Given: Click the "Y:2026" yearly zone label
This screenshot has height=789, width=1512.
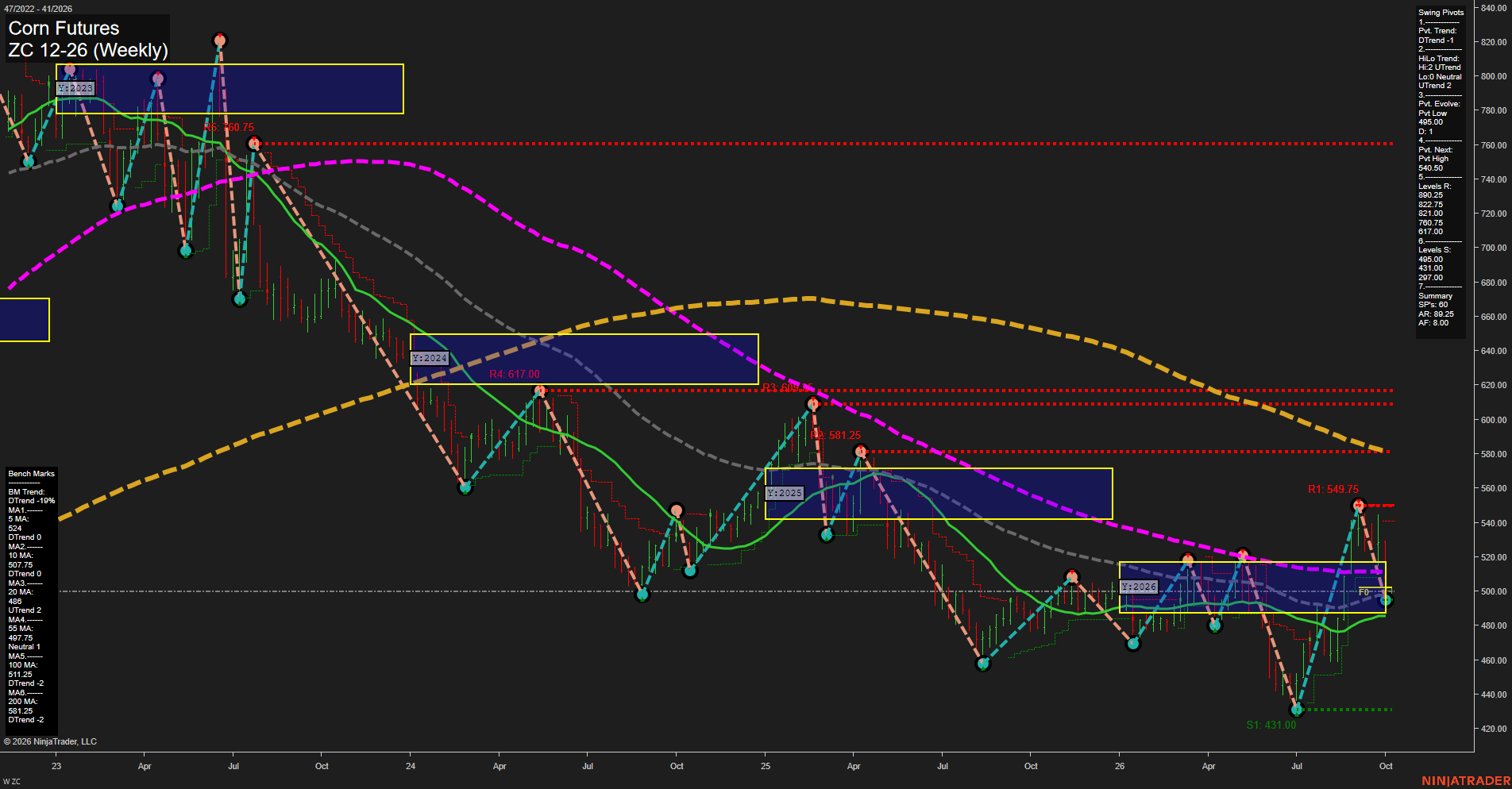Looking at the screenshot, I should click(1139, 587).
